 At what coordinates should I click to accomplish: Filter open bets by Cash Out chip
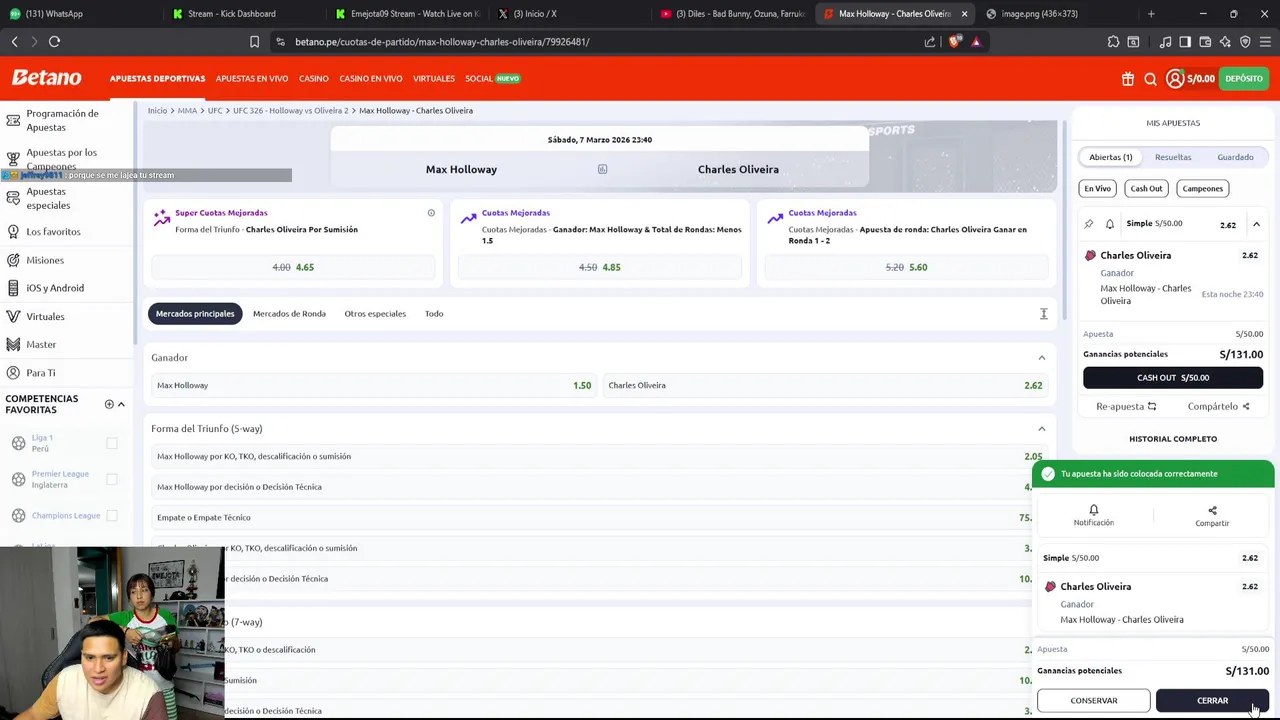[x=1146, y=188]
